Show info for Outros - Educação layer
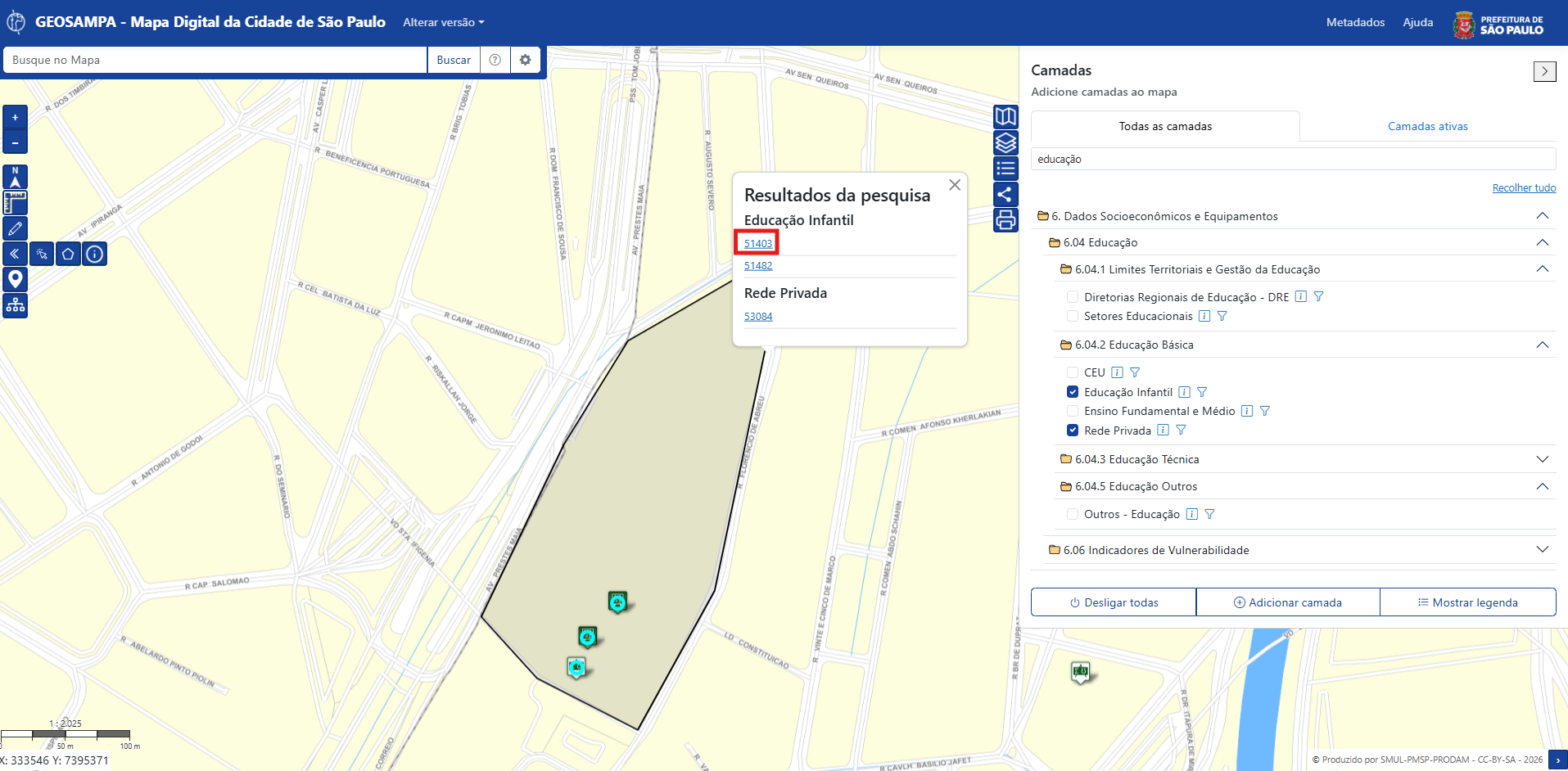 point(1192,514)
